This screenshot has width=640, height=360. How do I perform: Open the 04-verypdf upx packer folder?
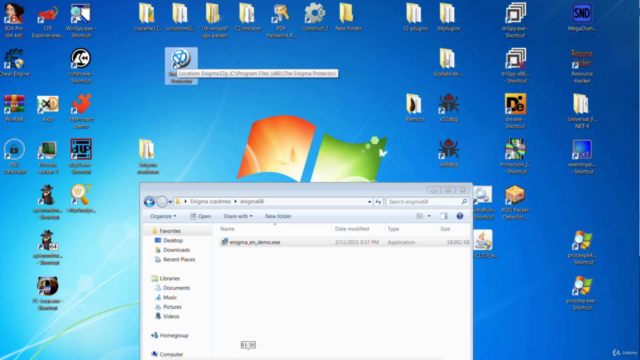(x=214, y=20)
